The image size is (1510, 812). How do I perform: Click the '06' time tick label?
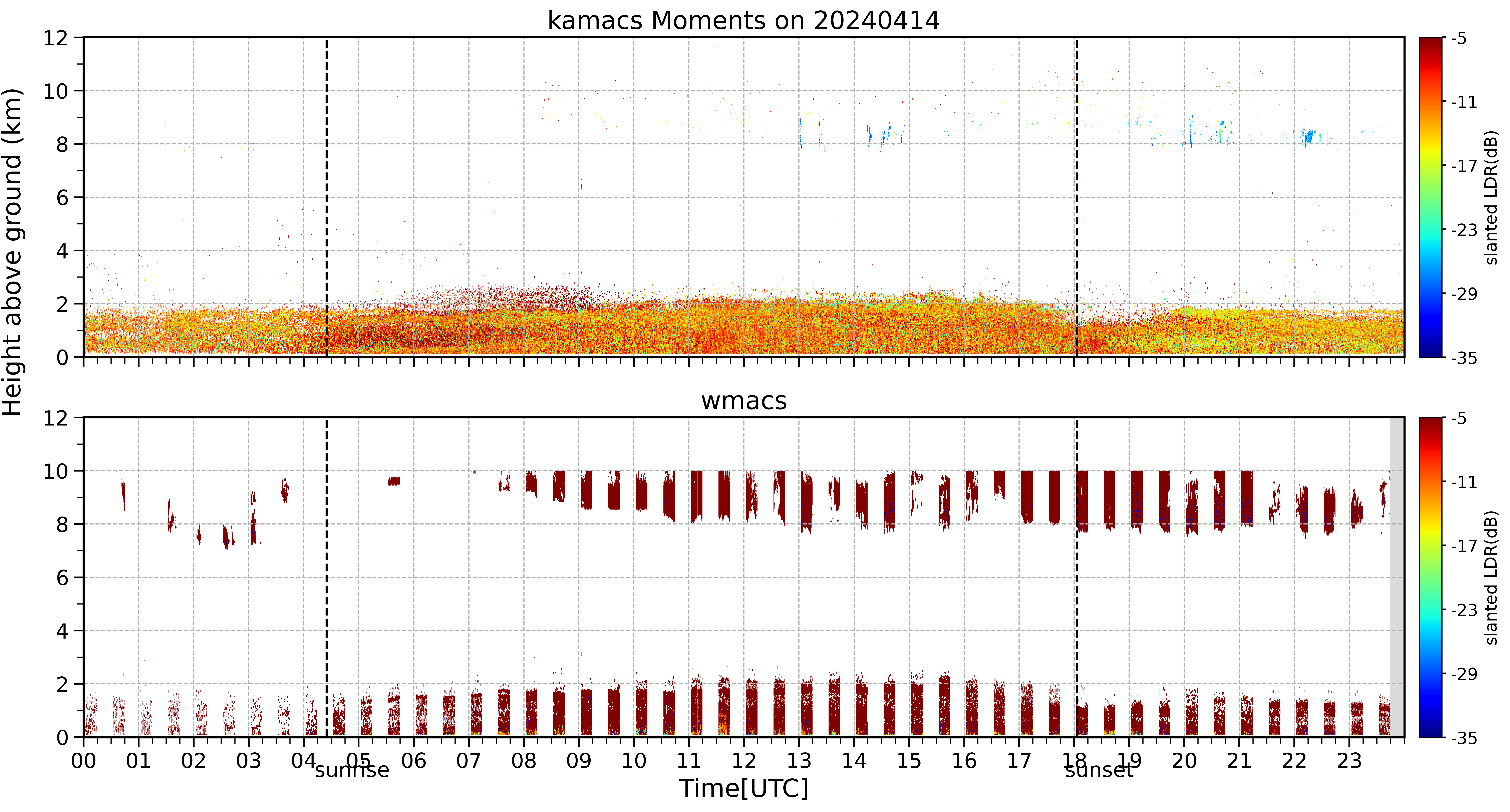(414, 761)
